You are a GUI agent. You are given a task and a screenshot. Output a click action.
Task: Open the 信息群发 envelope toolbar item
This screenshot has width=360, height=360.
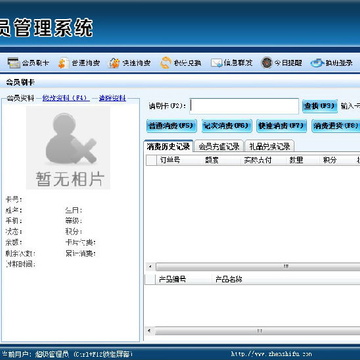(232, 63)
